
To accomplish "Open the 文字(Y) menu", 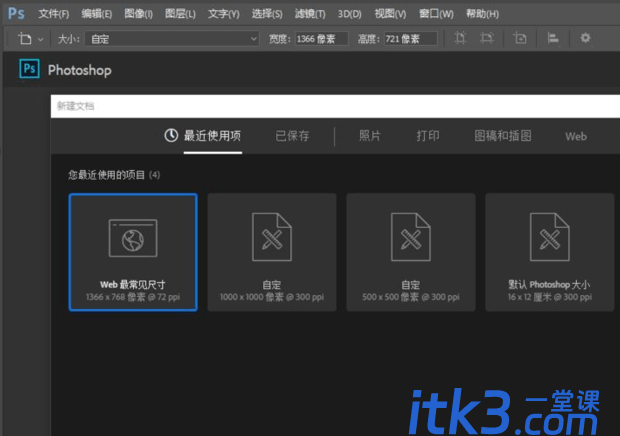I will click(223, 14).
